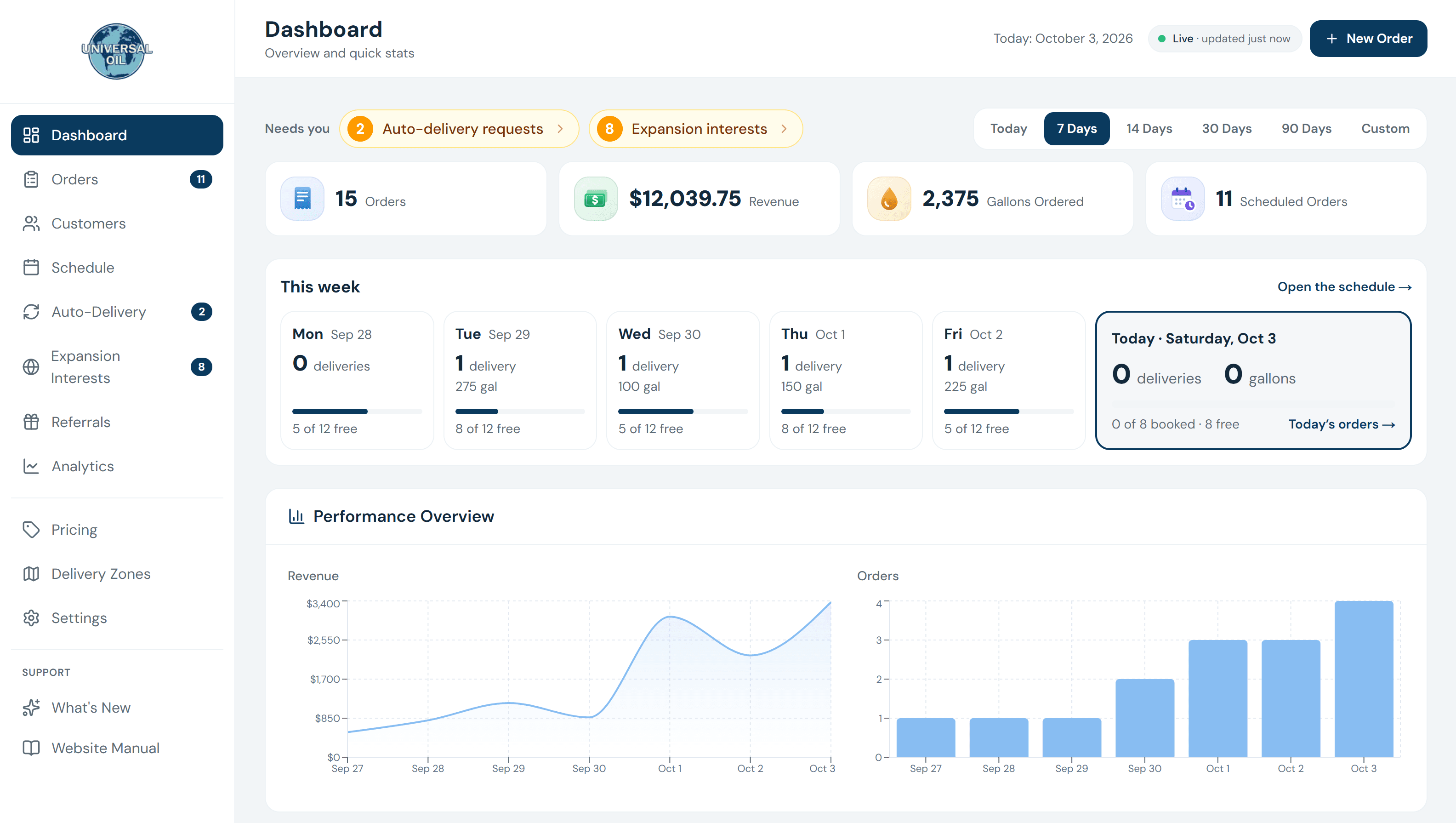Click the green cash icon on Revenue card
This screenshot has height=823, width=1456.
click(x=596, y=199)
